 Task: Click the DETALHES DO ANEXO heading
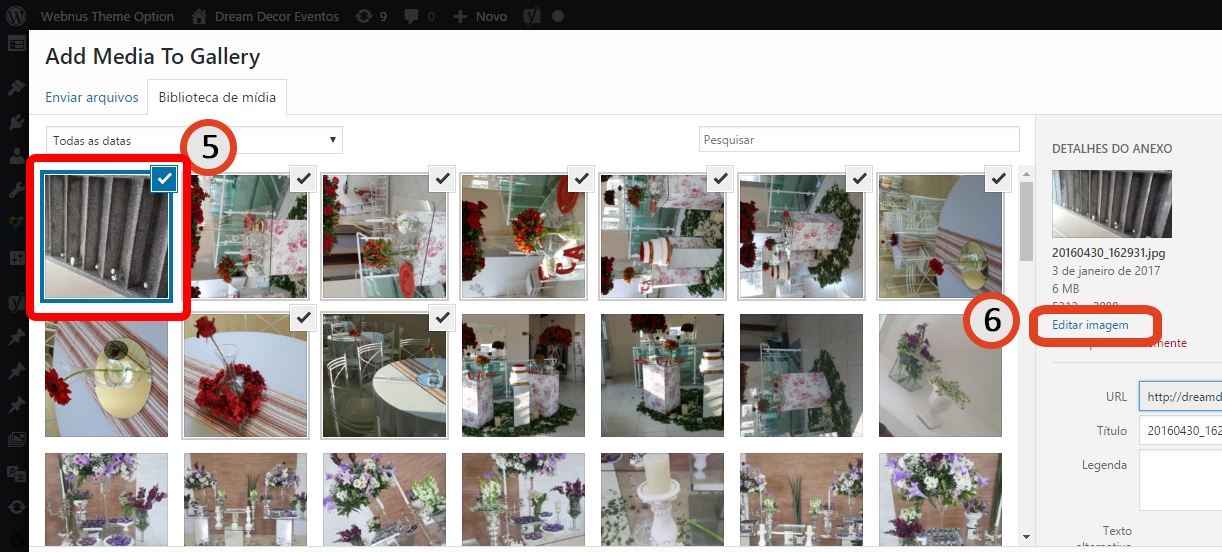coord(1112,149)
